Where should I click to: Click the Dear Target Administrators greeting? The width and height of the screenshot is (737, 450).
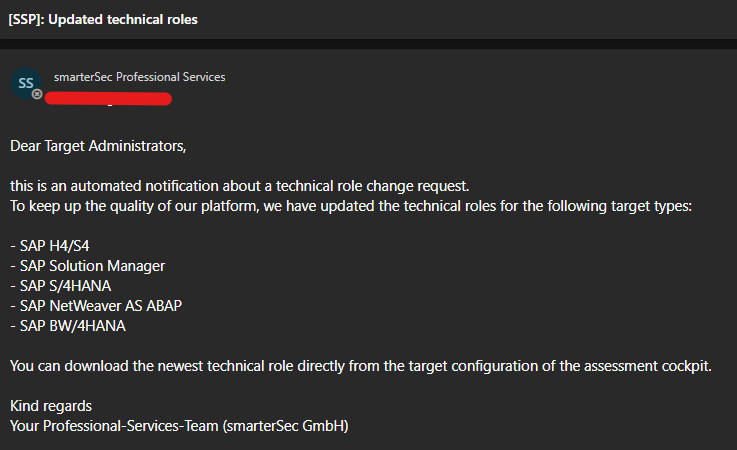(x=98, y=146)
